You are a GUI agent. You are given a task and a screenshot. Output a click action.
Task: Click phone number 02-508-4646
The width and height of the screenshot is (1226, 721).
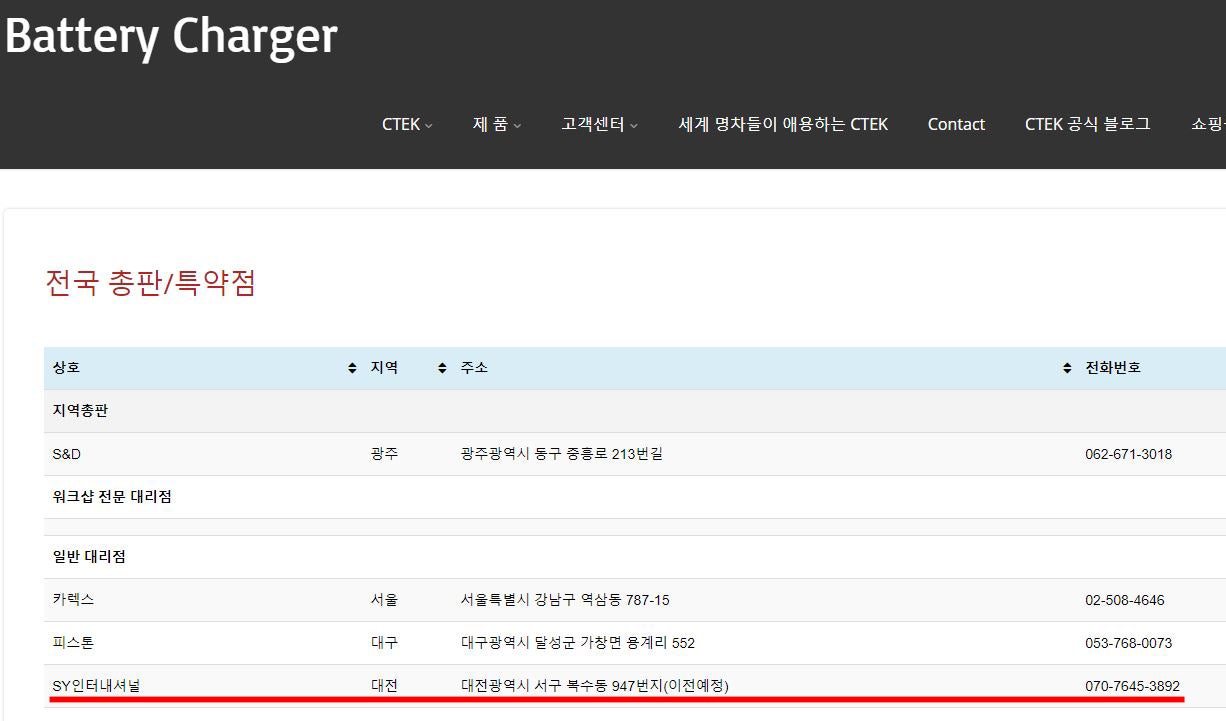tap(1125, 600)
